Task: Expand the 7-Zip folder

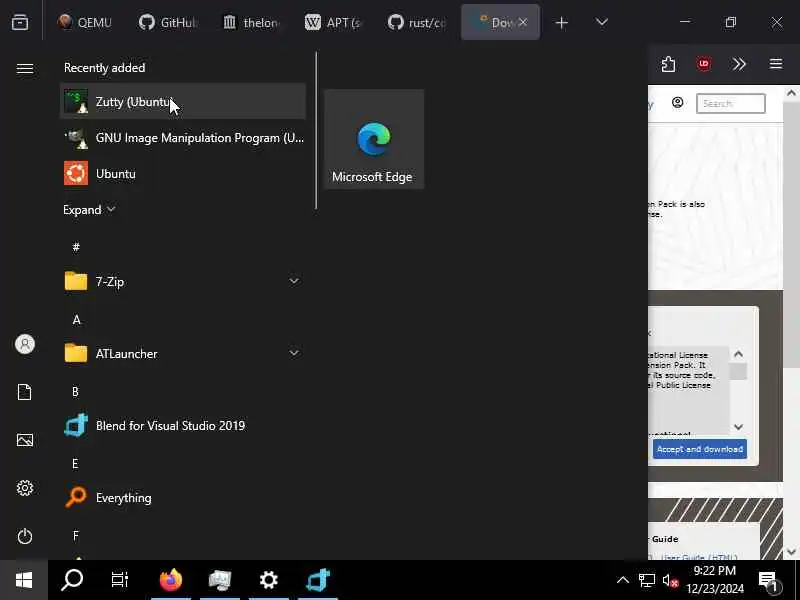Action: [x=183, y=282]
